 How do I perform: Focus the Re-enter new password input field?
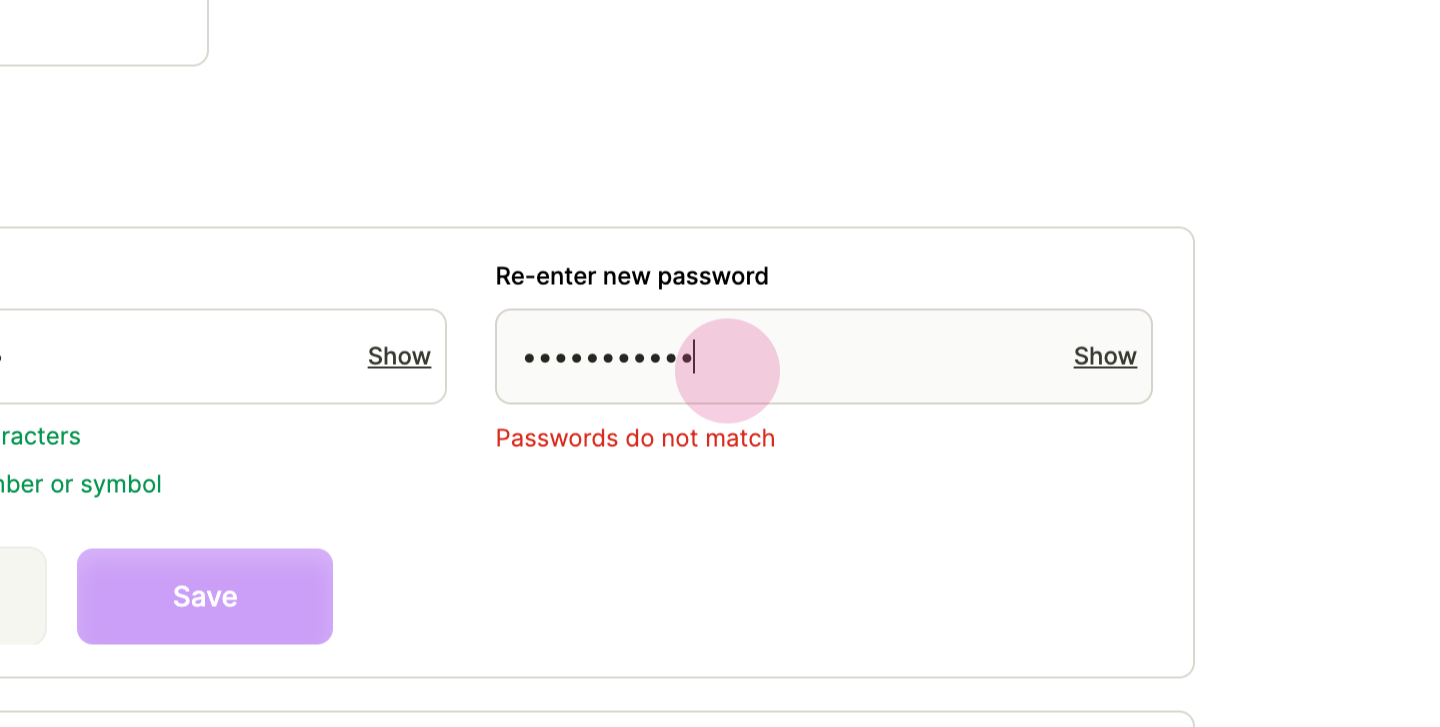(824, 356)
